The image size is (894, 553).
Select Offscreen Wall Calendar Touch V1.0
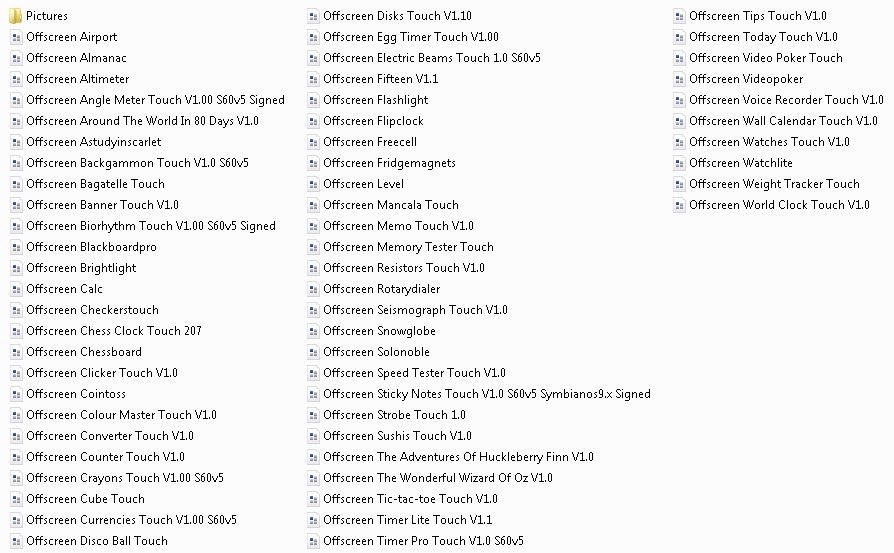[x=783, y=121]
